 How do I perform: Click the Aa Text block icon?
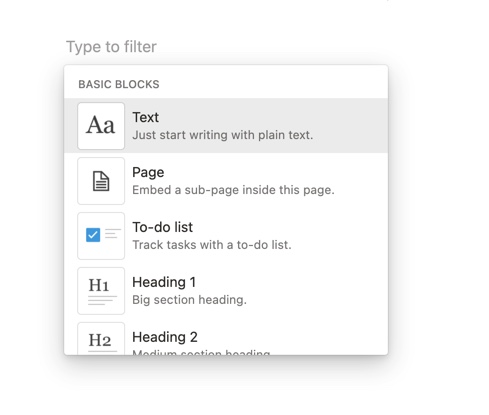point(101,126)
